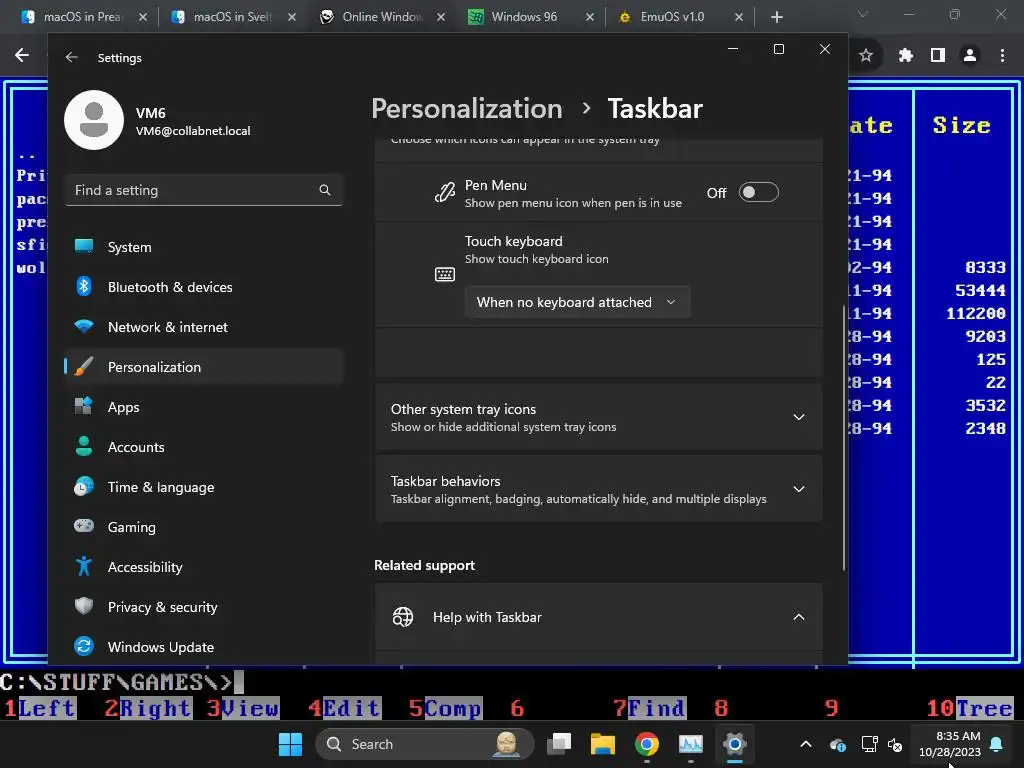Open System settings category
Viewport: 1024px width, 768px height.
point(204,247)
